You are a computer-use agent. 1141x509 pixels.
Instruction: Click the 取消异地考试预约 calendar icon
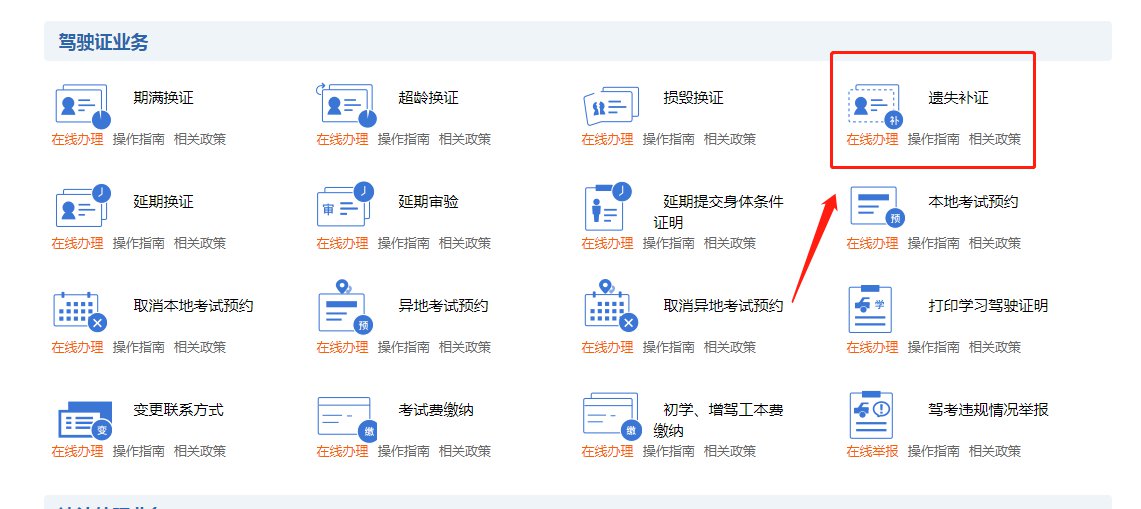point(611,307)
